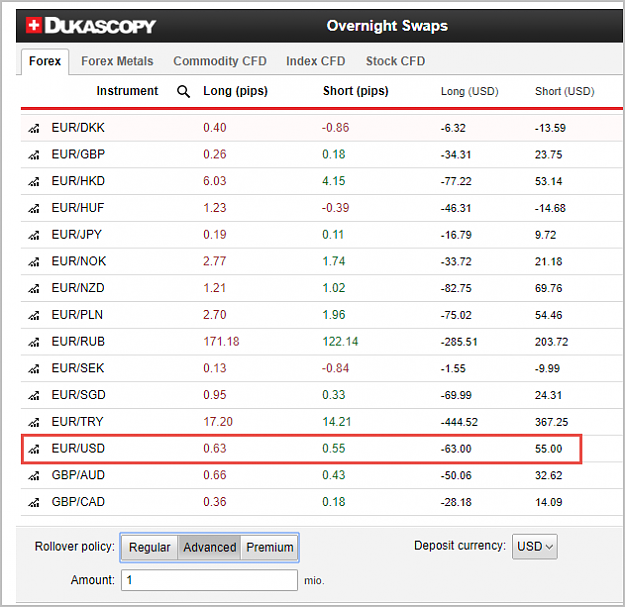
Task: Click the chart icon beside EUR/PLN
Action: pyautogui.click(x=34, y=315)
